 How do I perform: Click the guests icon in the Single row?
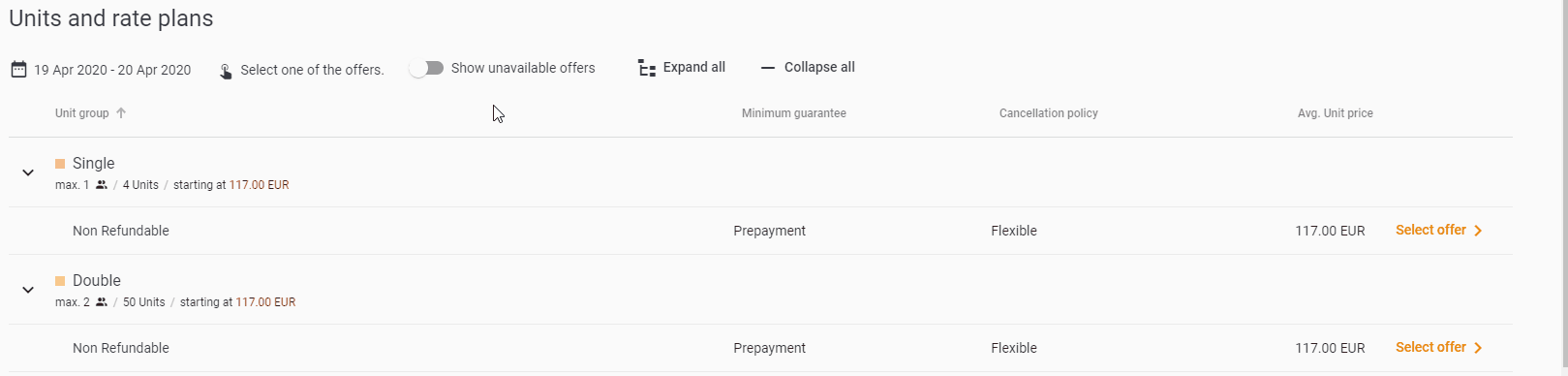pyautogui.click(x=102, y=185)
